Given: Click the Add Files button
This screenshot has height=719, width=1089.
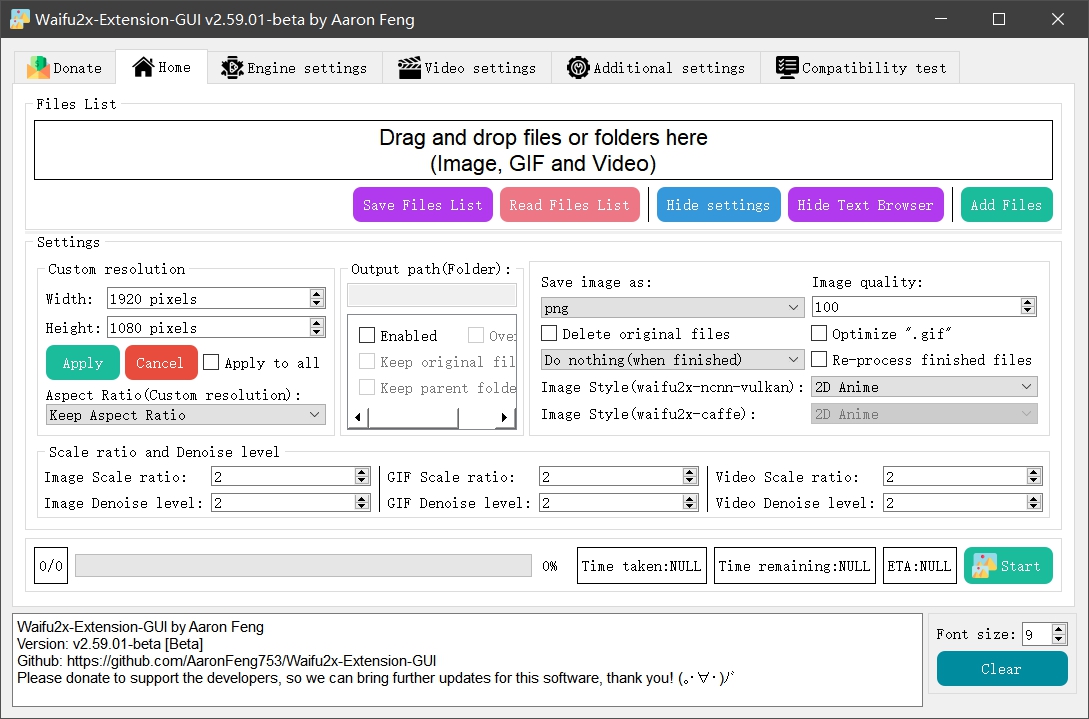Looking at the screenshot, I should [1006, 205].
